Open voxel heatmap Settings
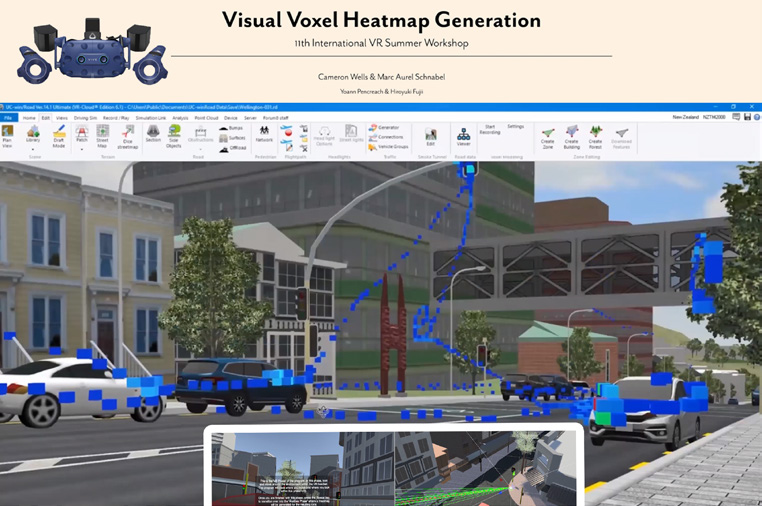Image resolution: width=762 pixels, height=506 pixels. [x=516, y=126]
